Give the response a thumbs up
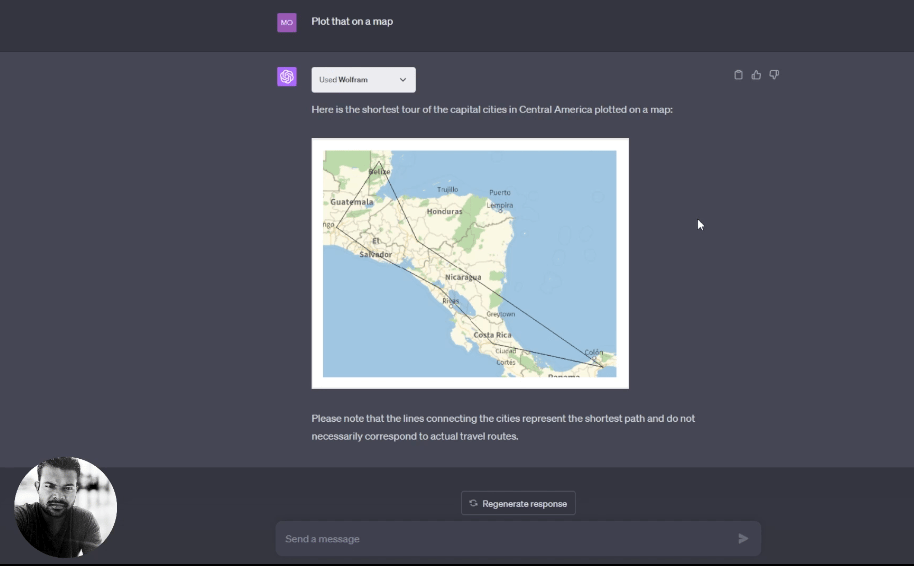 [756, 75]
